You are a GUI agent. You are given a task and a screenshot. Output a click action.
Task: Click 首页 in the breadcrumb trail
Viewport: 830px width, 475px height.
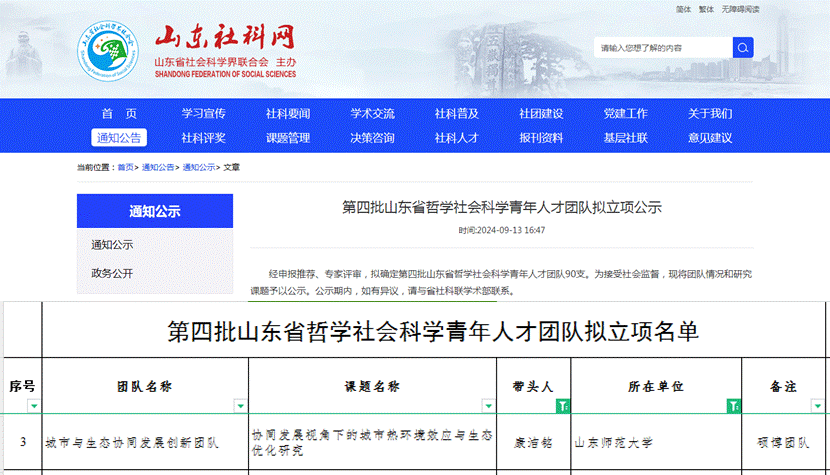126,167
